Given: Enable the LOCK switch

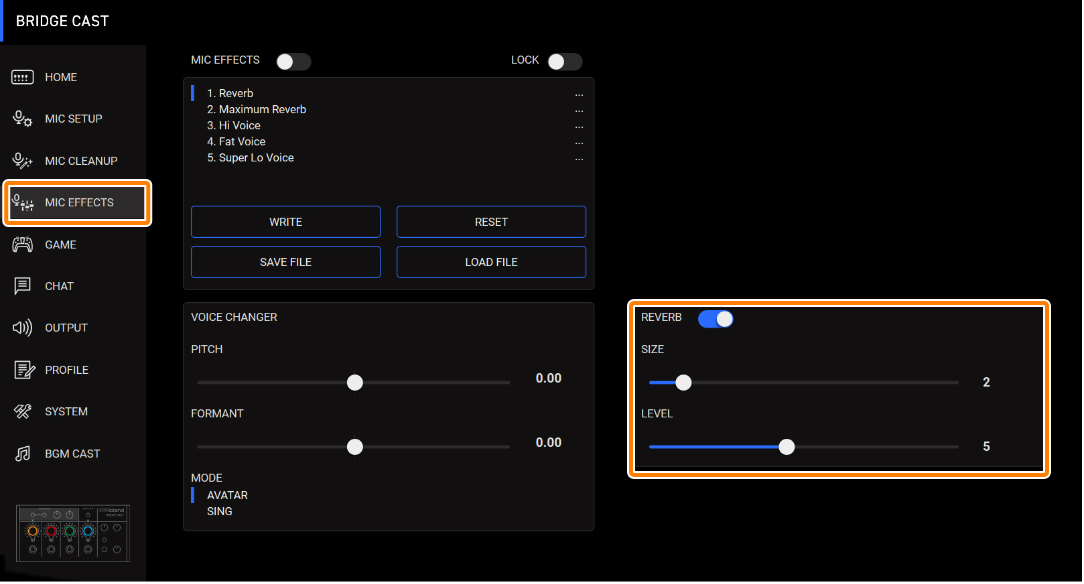Looking at the screenshot, I should click(565, 62).
